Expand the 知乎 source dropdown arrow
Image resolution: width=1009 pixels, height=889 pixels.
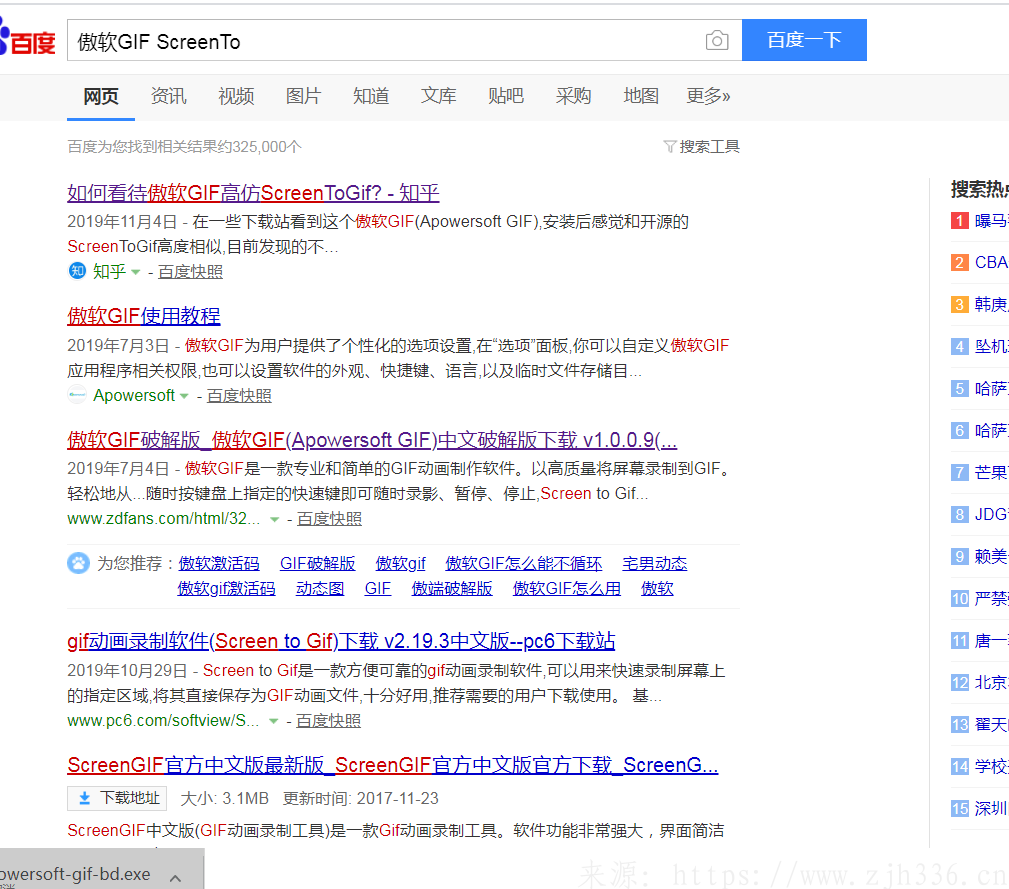[135, 272]
